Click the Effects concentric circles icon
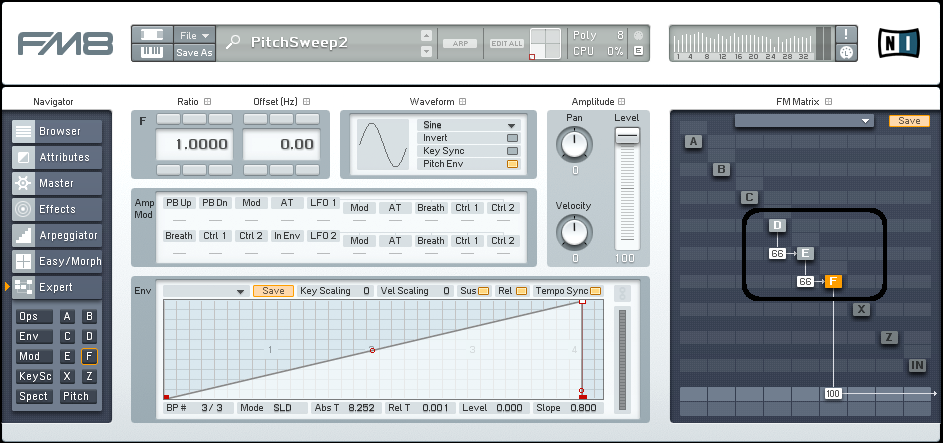Viewport: 943px width, 443px height. (23, 209)
